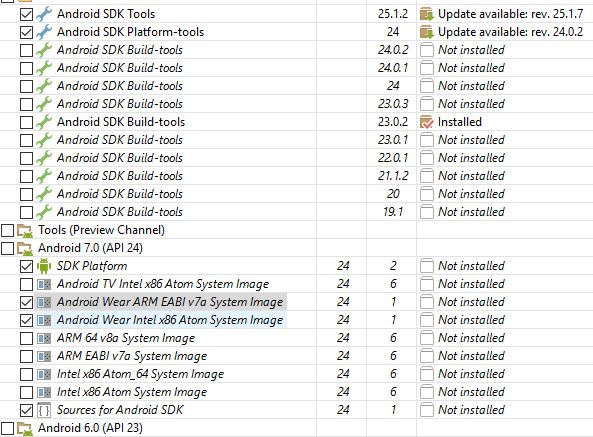Click the system image icon for ARM 64 v8a
This screenshot has width=593, height=437.
(x=44, y=338)
